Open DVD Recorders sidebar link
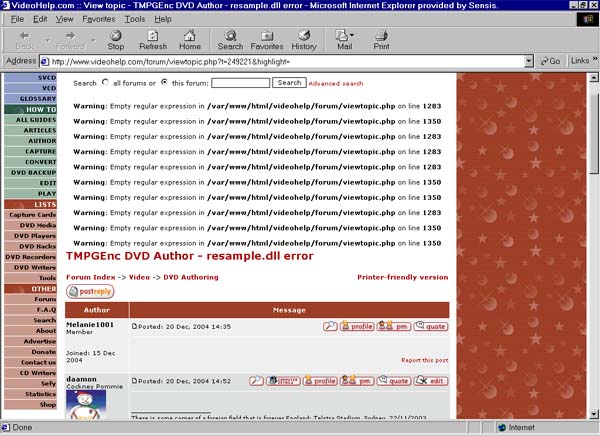This screenshot has width=600, height=436. click(31, 257)
